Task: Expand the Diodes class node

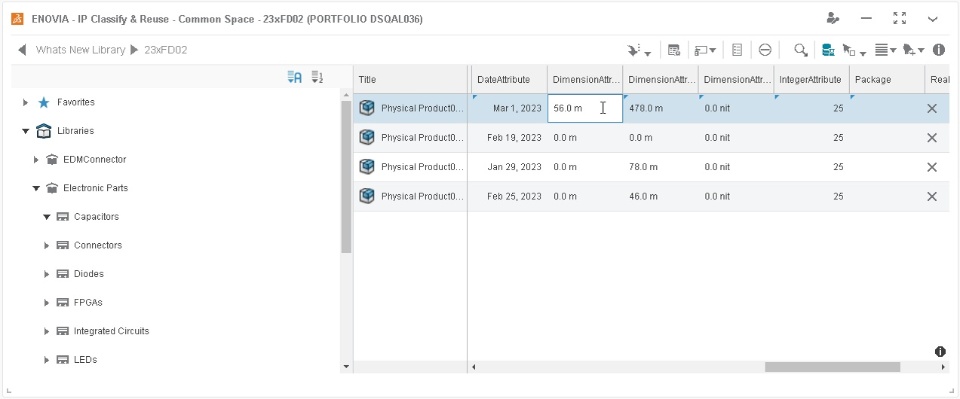Action: (x=47, y=274)
